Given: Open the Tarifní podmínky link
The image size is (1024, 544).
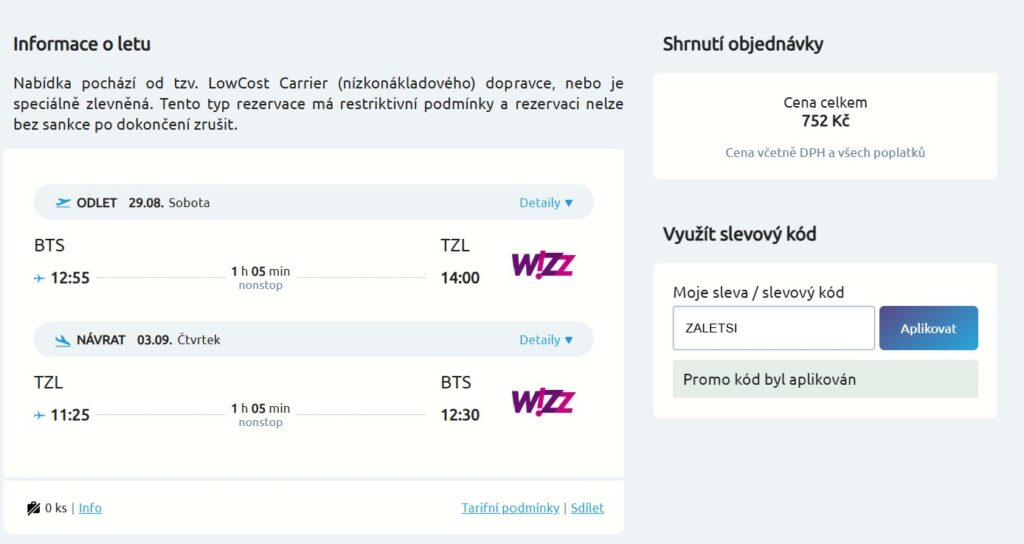Looking at the screenshot, I should pos(510,508).
